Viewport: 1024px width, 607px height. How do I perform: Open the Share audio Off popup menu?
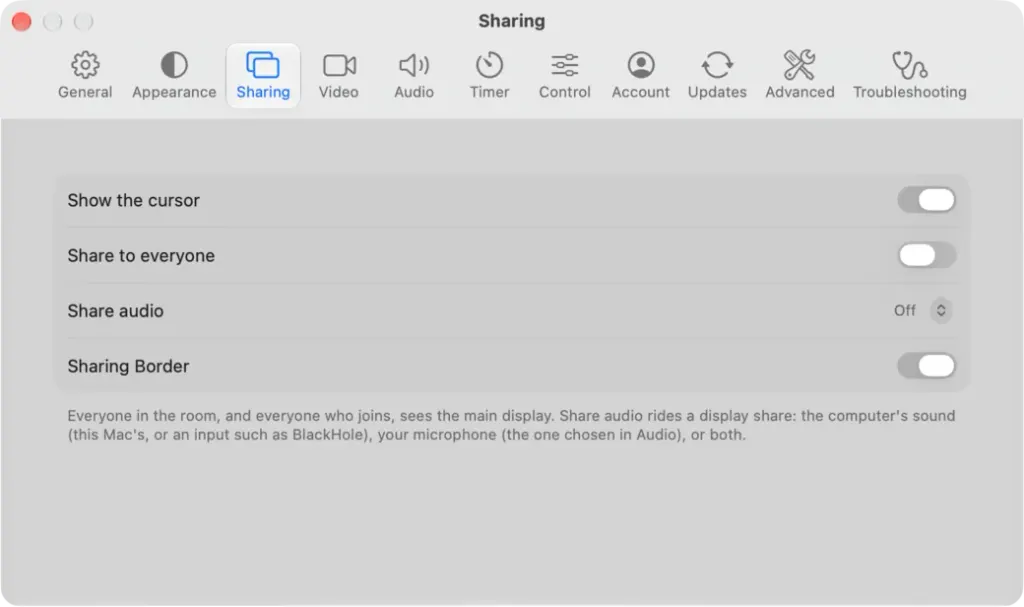[x=922, y=310]
